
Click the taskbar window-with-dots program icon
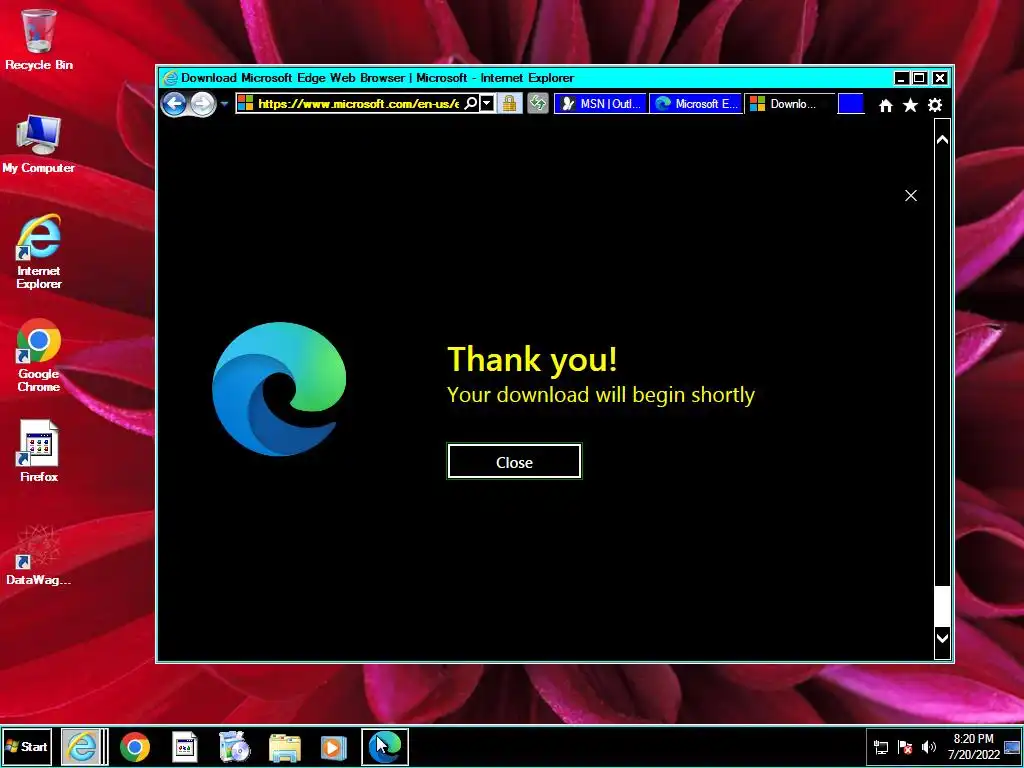185,747
